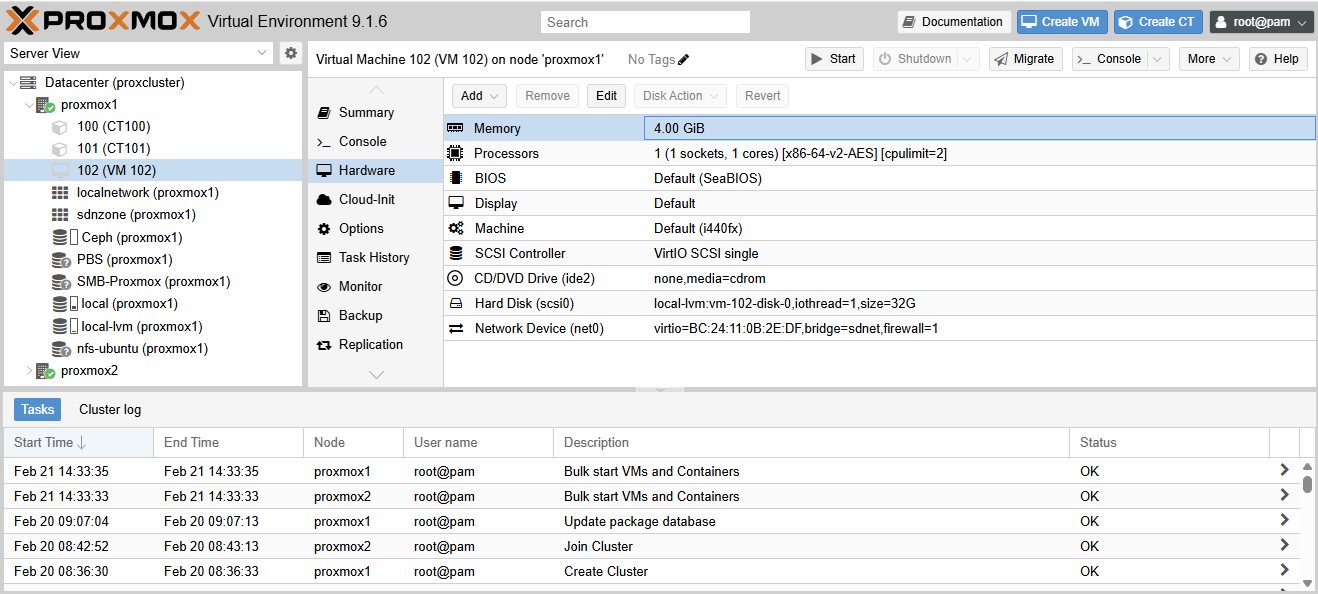Click task log scrollbar thumb
The image size is (1318, 594).
click(x=1307, y=484)
